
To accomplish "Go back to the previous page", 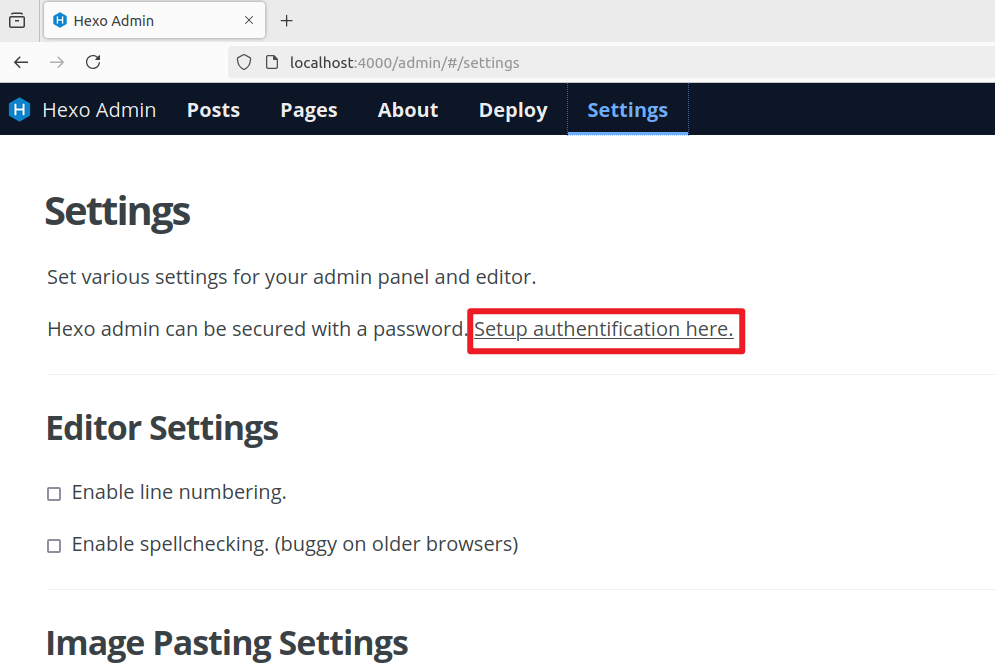I will tap(21, 62).
